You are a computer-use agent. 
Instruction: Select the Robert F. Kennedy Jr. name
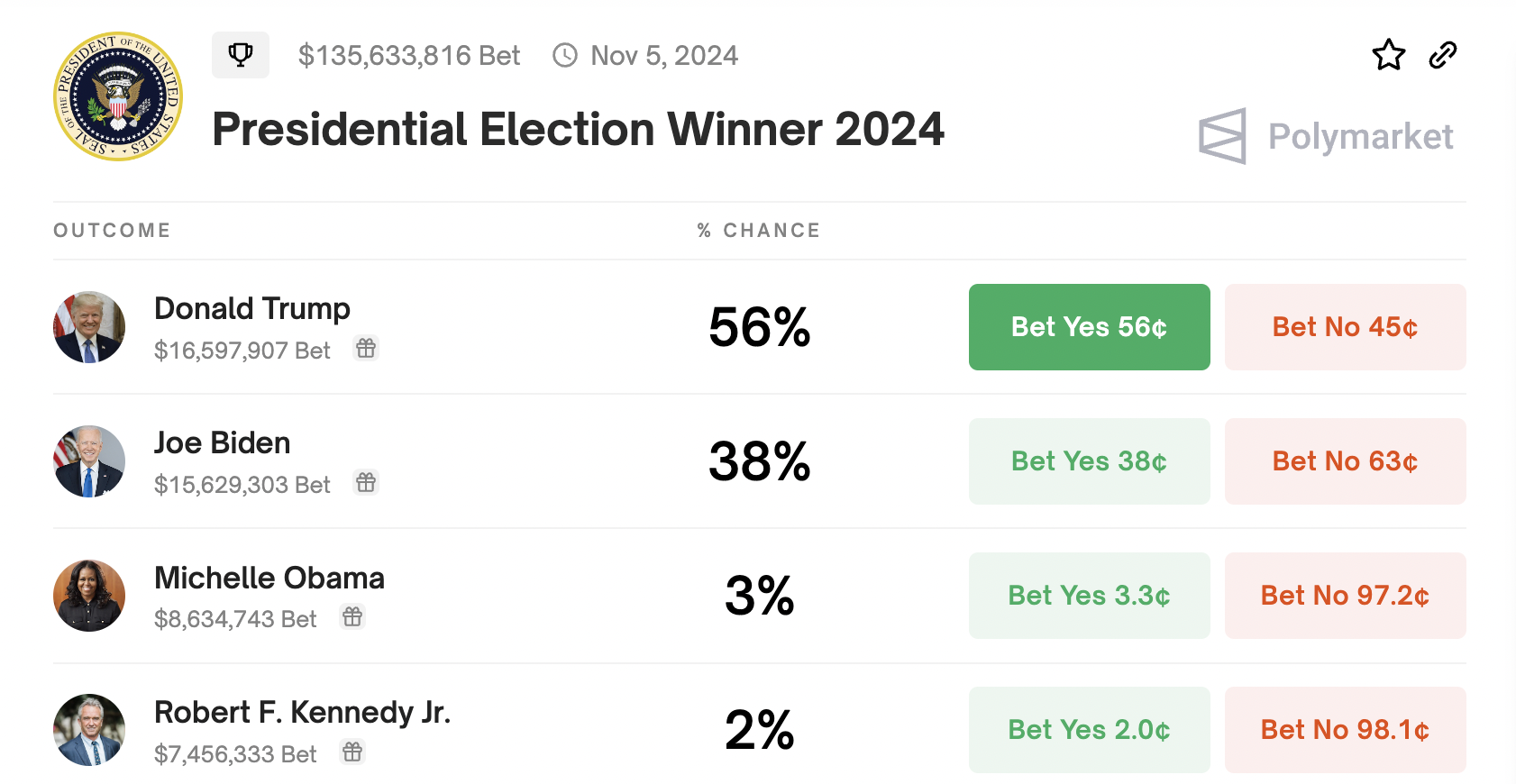coord(302,712)
